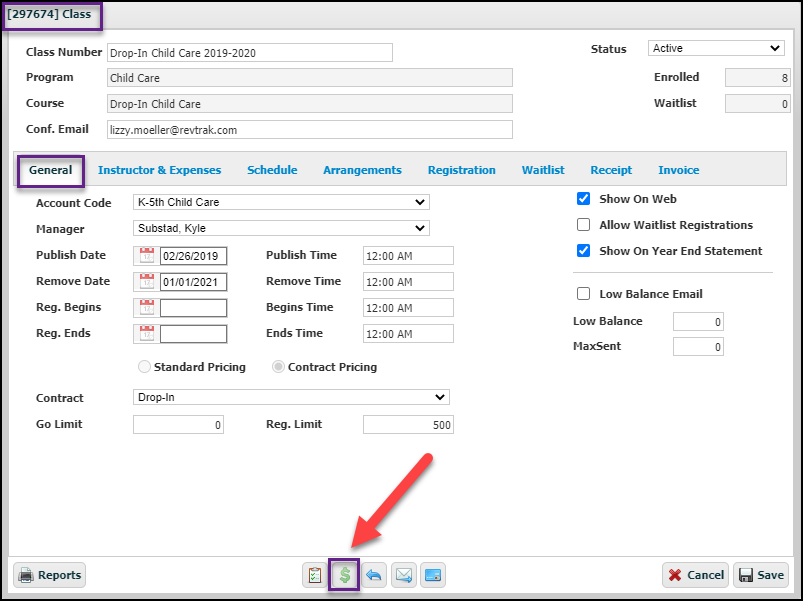Expand the Manager dropdown

[x=281, y=228]
